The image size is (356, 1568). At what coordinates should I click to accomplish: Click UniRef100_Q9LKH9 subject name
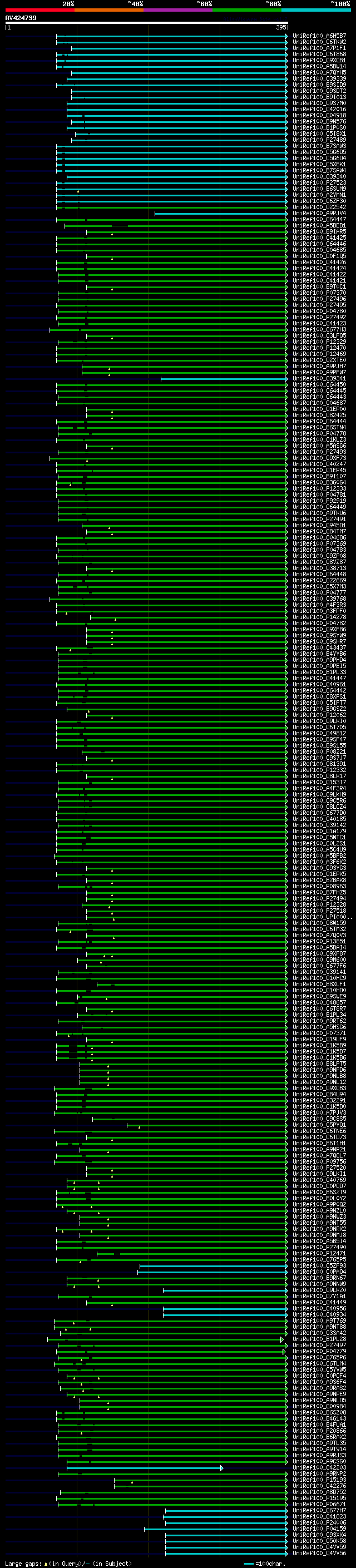319,794
